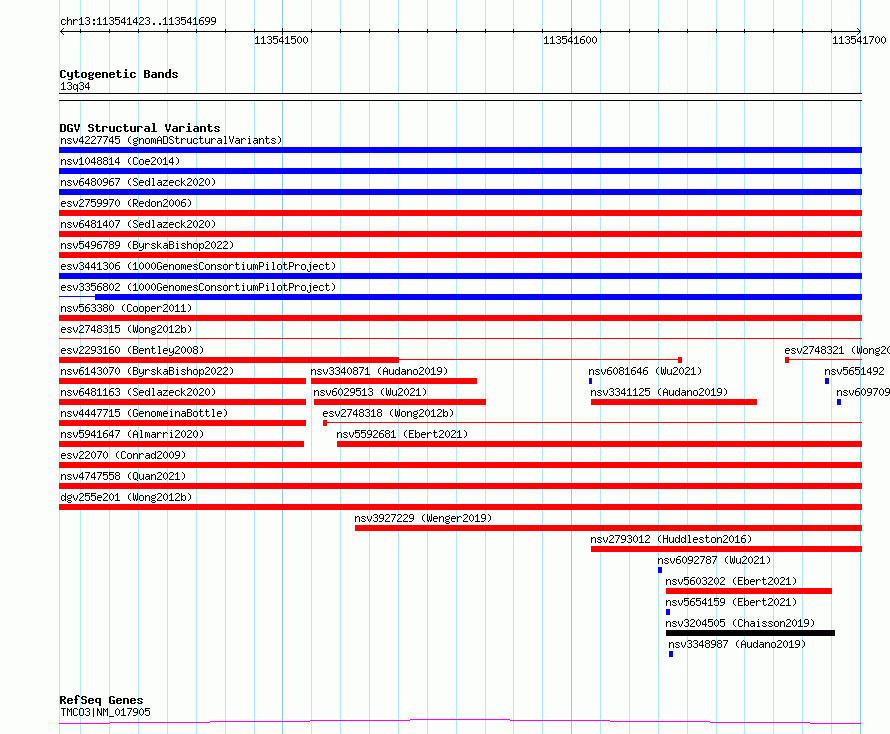Image resolution: width=890 pixels, height=734 pixels.
Task: Open nsv6480967 (Sedlazeck2020) variant label
Action: (x=138, y=182)
